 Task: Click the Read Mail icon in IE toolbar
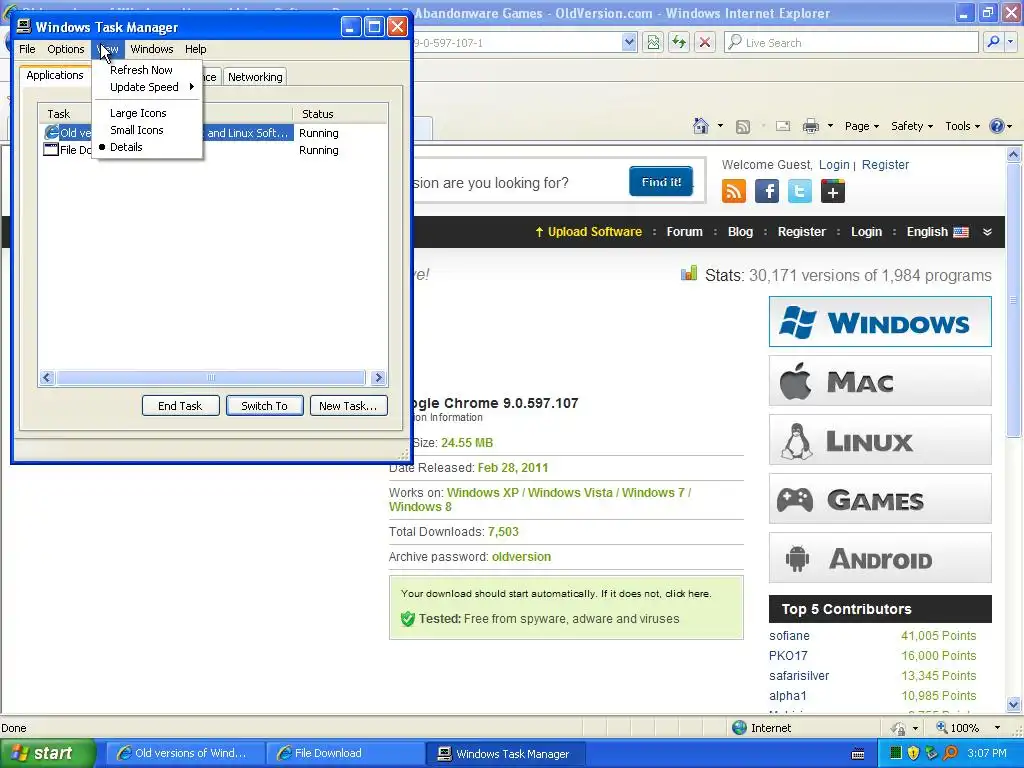coord(783,126)
